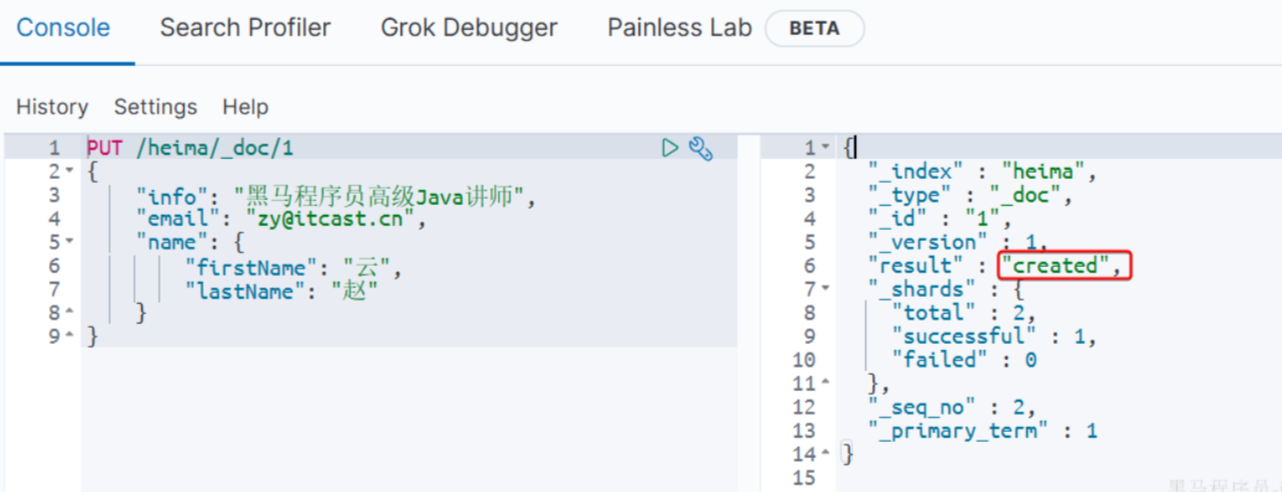Fold the response root object at line 1
The image size is (1282, 492).
coord(825,148)
